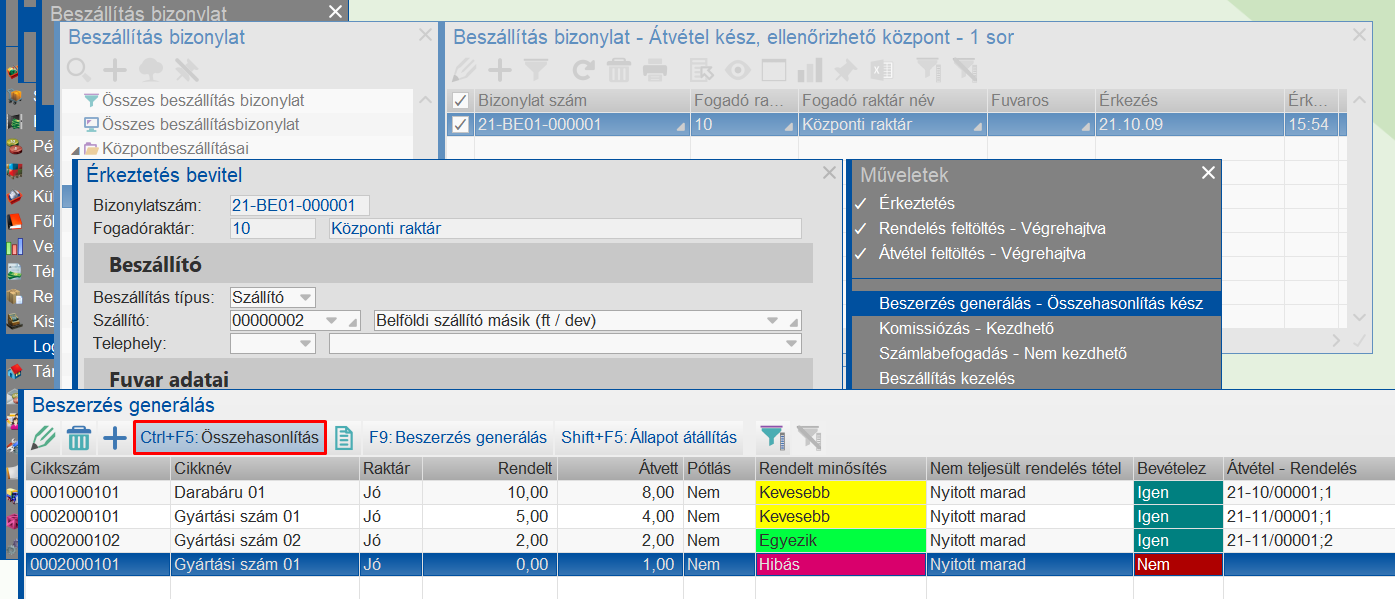Viewport: 1395px width, 599px height.
Task: Open the colored filter icon in Beszerzés generálás toolbar
Action: coord(772,437)
